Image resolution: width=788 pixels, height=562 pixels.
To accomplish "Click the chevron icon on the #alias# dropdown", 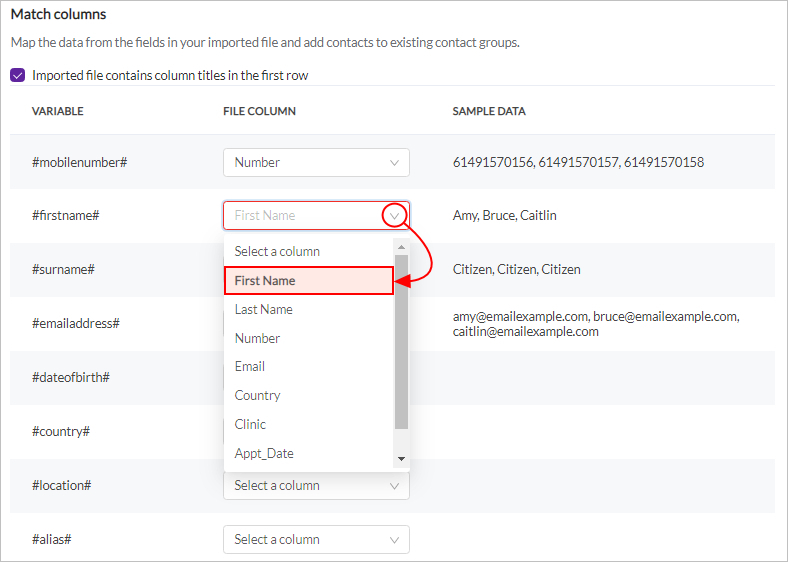I will [395, 540].
